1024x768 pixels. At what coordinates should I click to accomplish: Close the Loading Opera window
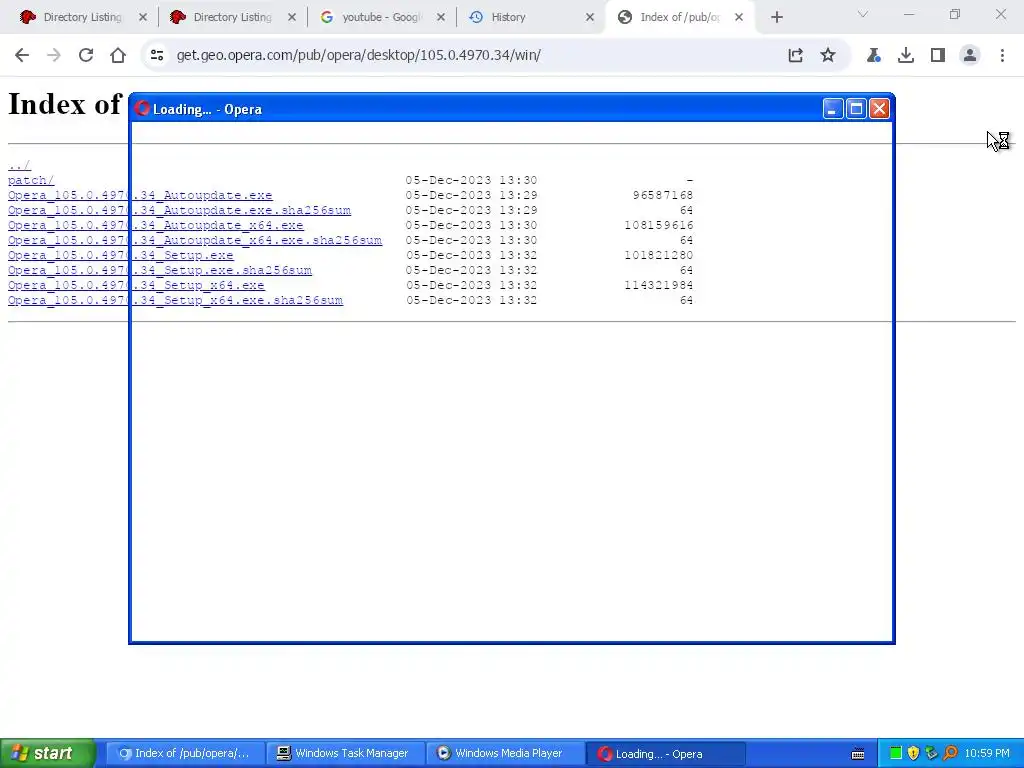point(880,109)
